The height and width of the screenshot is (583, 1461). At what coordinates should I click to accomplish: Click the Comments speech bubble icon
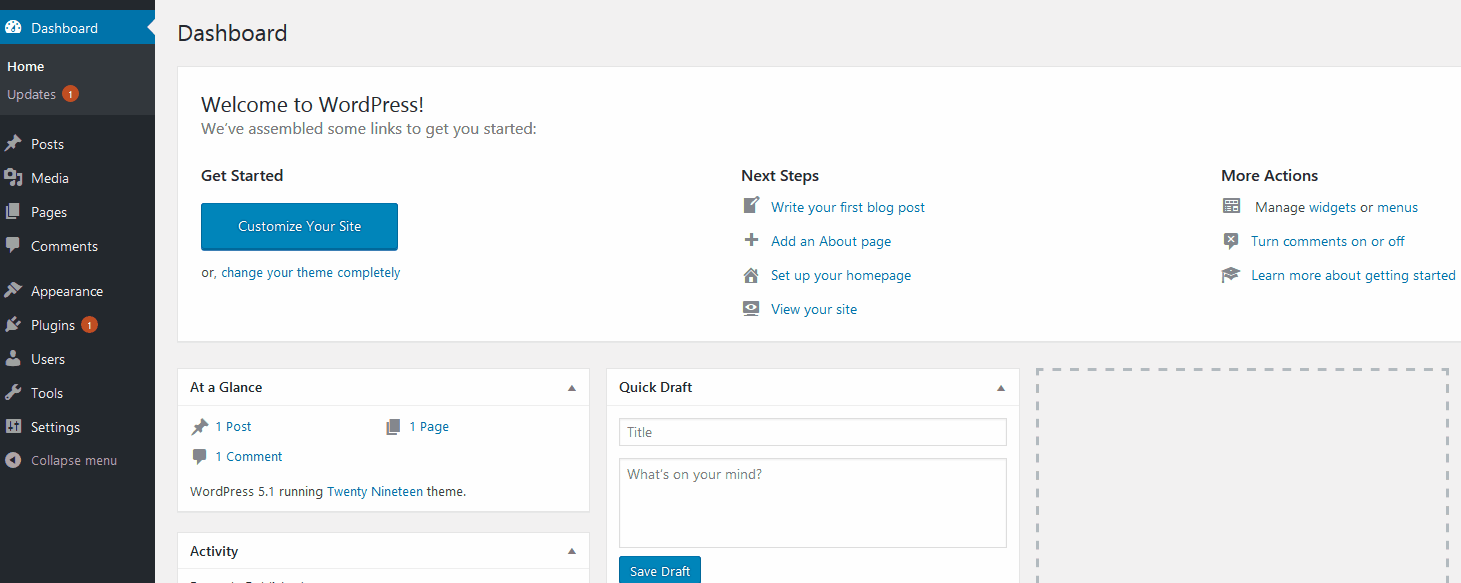click(13, 246)
